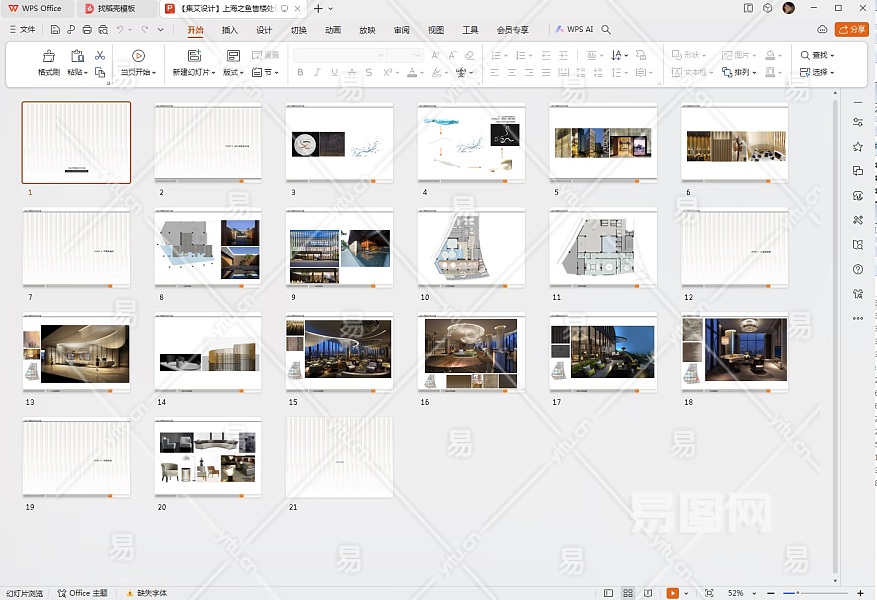877x600 pixels.
Task: Click the print icon in quick access bar
Action: pyautogui.click(x=87, y=30)
